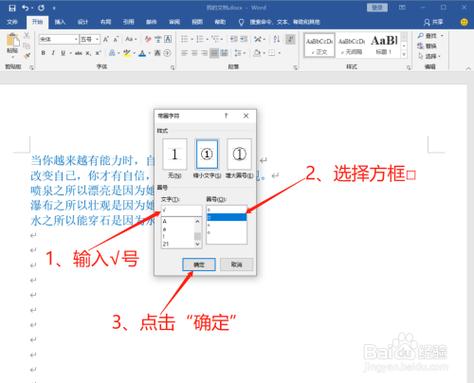Click the Paste clipboard icon

coord(13,41)
